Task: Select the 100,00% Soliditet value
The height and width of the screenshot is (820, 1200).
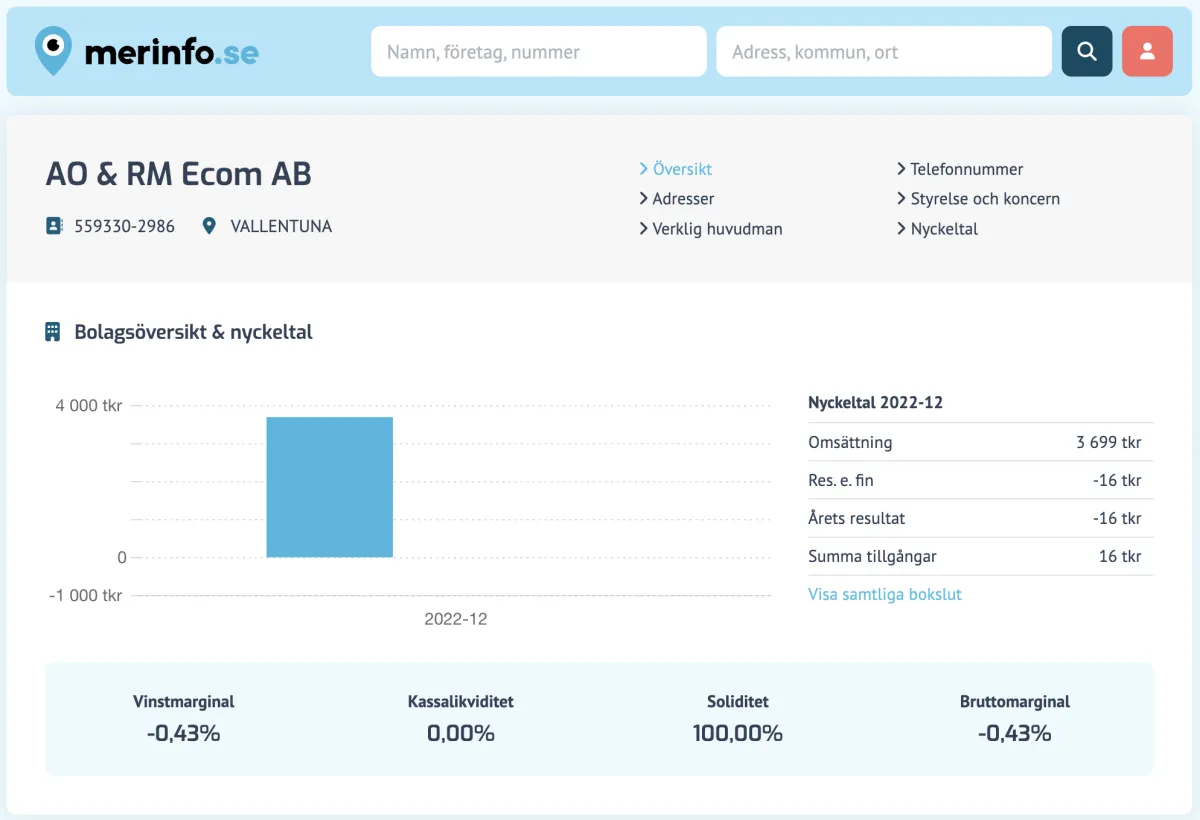Action: click(x=738, y=733)
